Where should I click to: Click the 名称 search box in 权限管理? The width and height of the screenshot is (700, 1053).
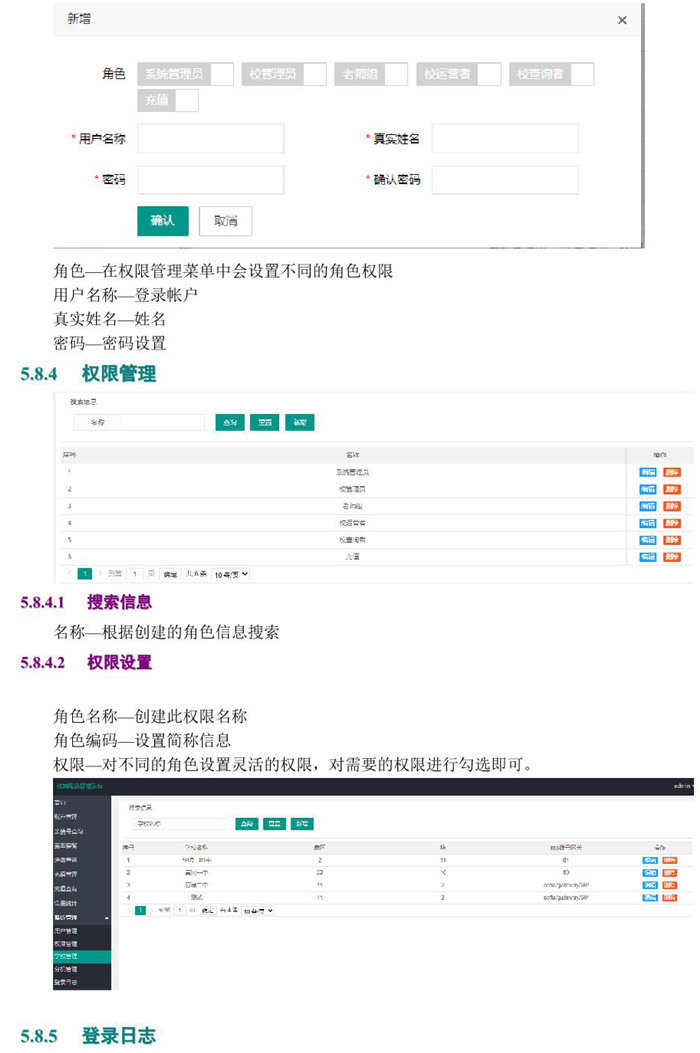pyautogui.click(x=138, y=423)
